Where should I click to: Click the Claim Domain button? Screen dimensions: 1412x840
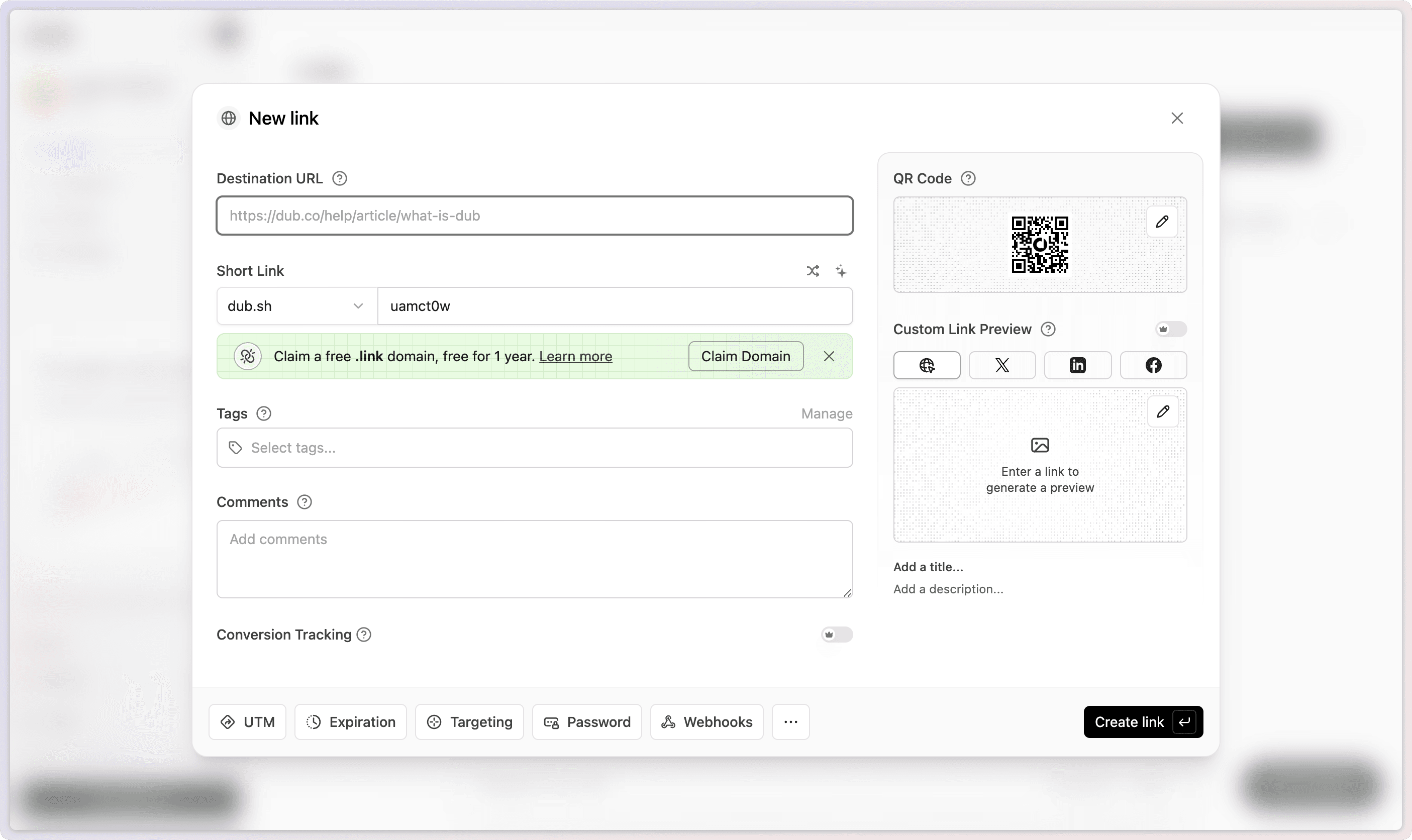[x=745, y=356]
